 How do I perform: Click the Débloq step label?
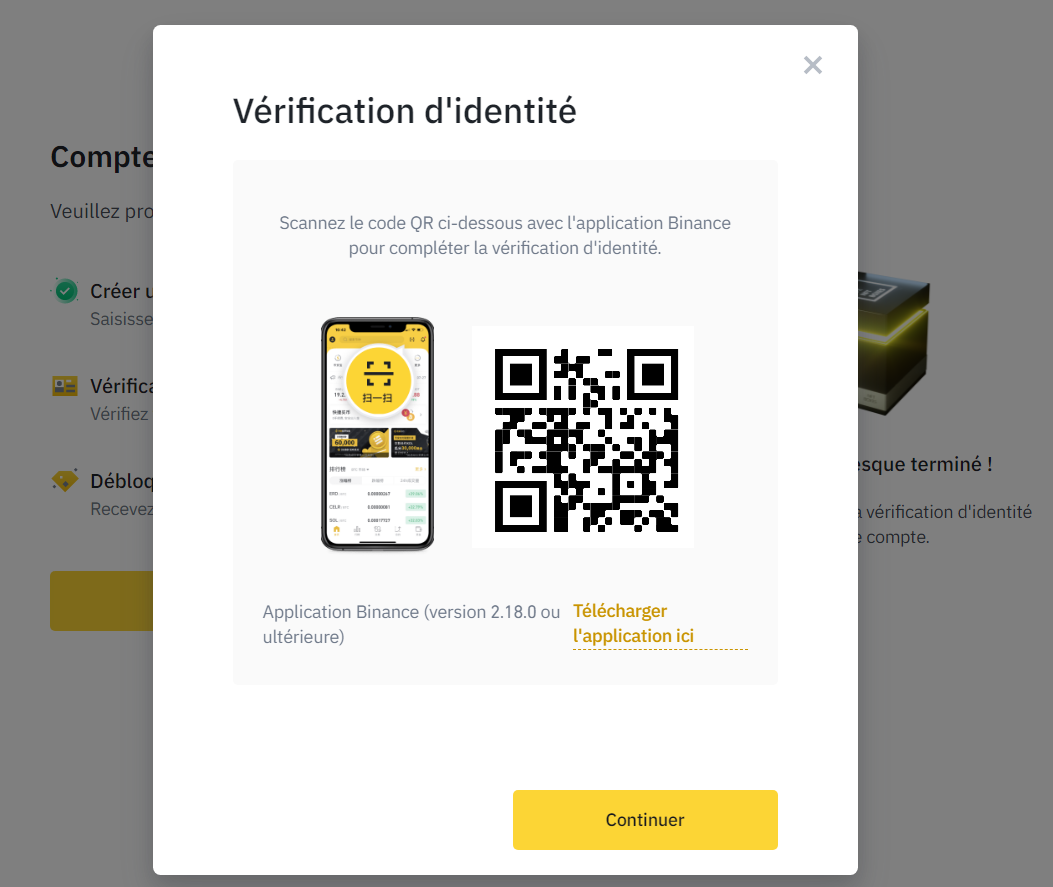(122, 481)
